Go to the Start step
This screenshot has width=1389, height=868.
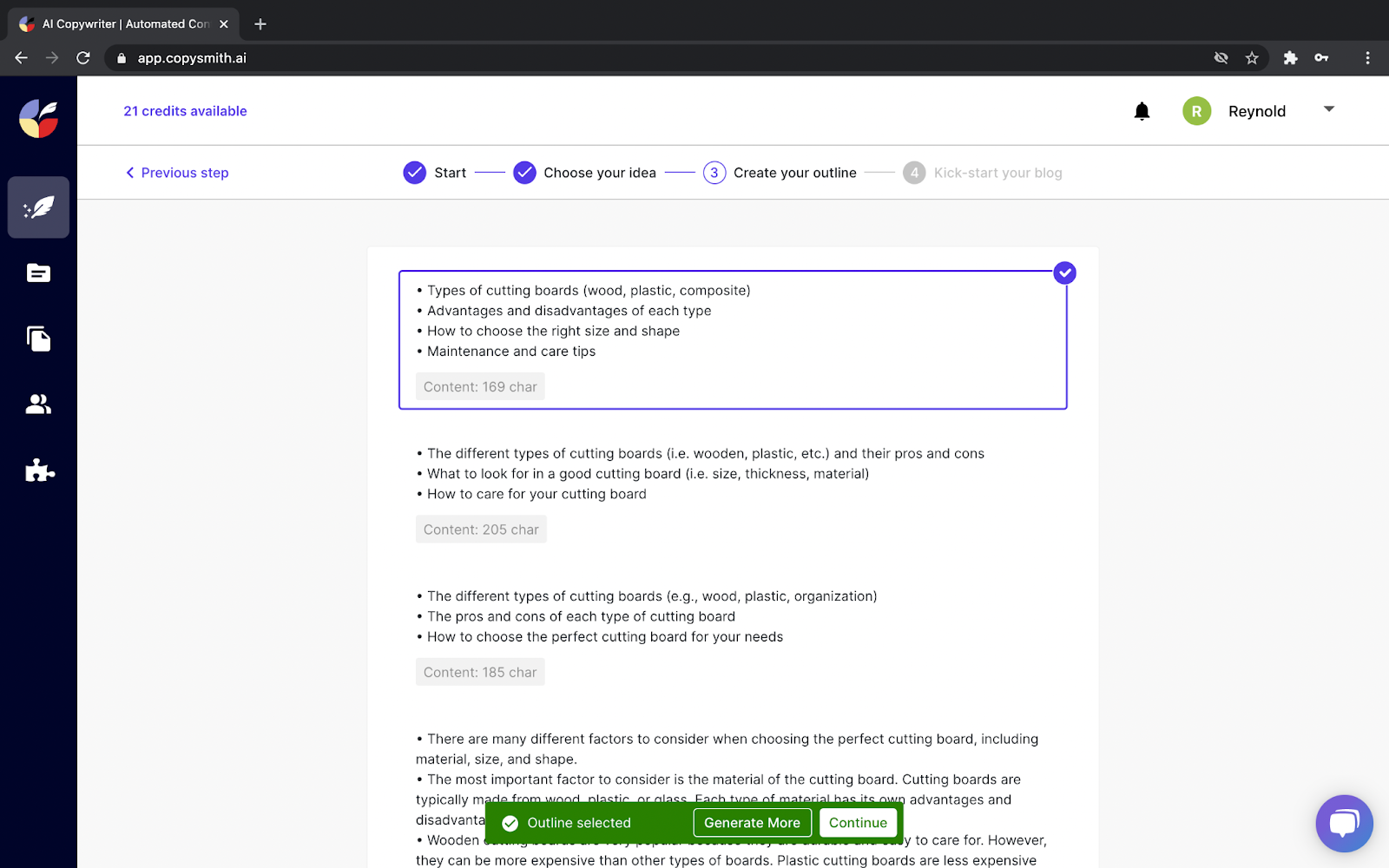click(435, 173)
